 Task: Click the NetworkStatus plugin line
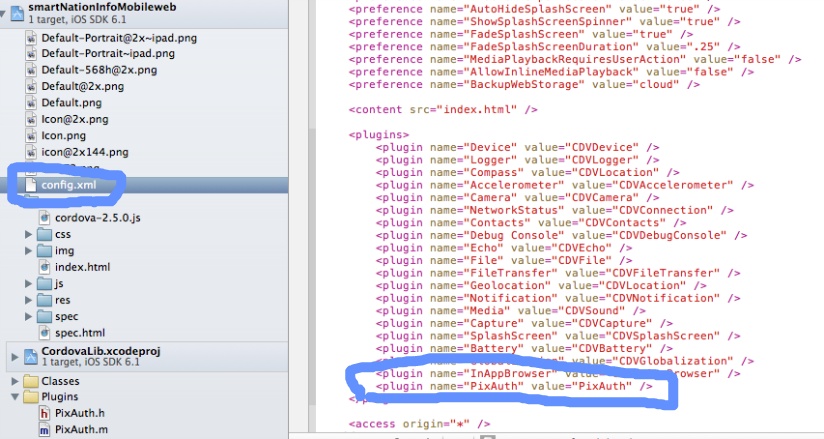tap(554, 210)
